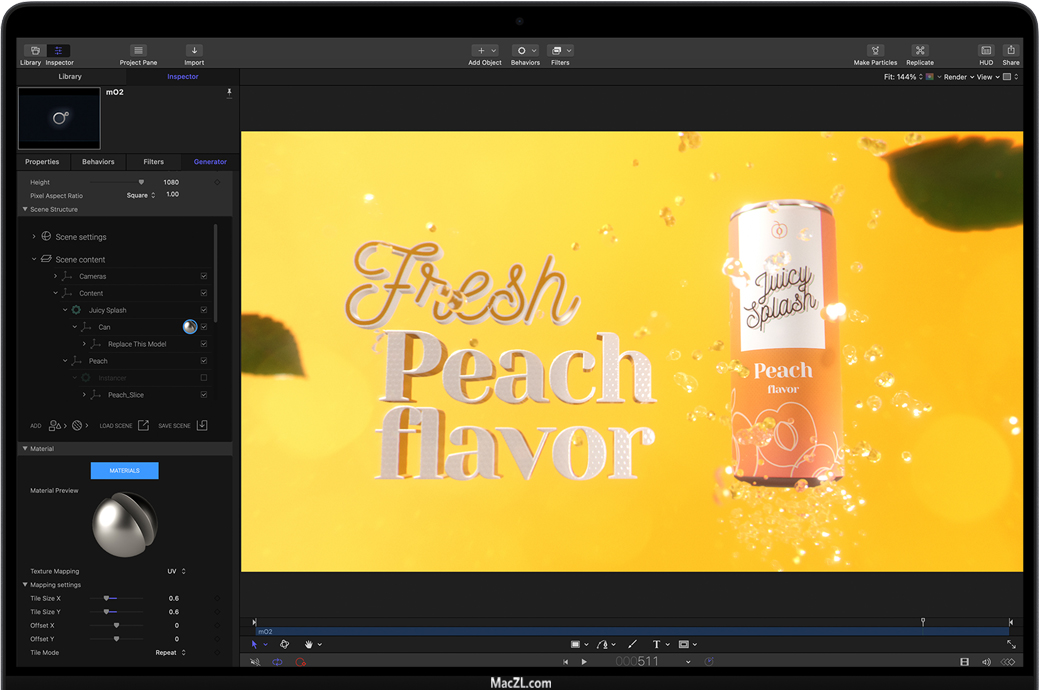Click the Save Scene icon
Viewport: 1040px width, 690px height.
coord(202,426)
